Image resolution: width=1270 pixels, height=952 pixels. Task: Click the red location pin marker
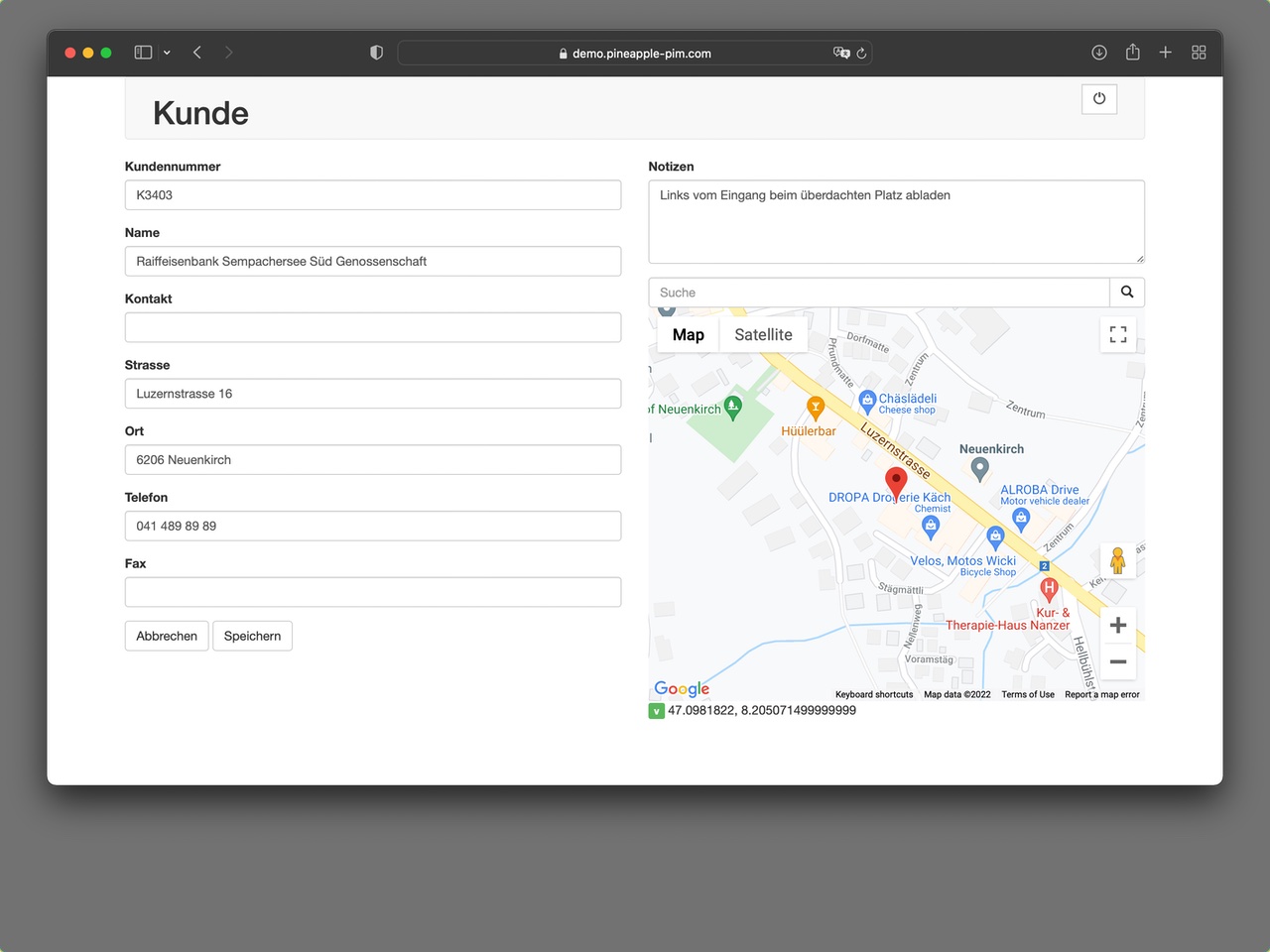click(x=896, y=483)
